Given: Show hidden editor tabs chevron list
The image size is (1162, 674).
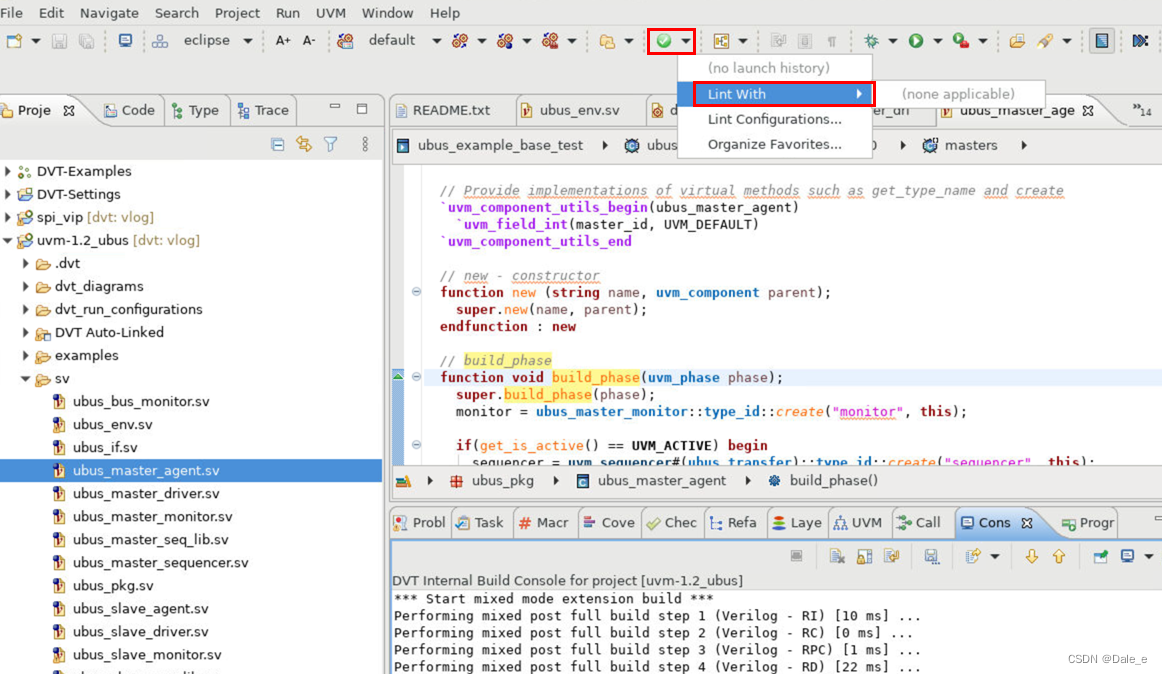Looking at the screenshot, I should [x=1142, y=110].
